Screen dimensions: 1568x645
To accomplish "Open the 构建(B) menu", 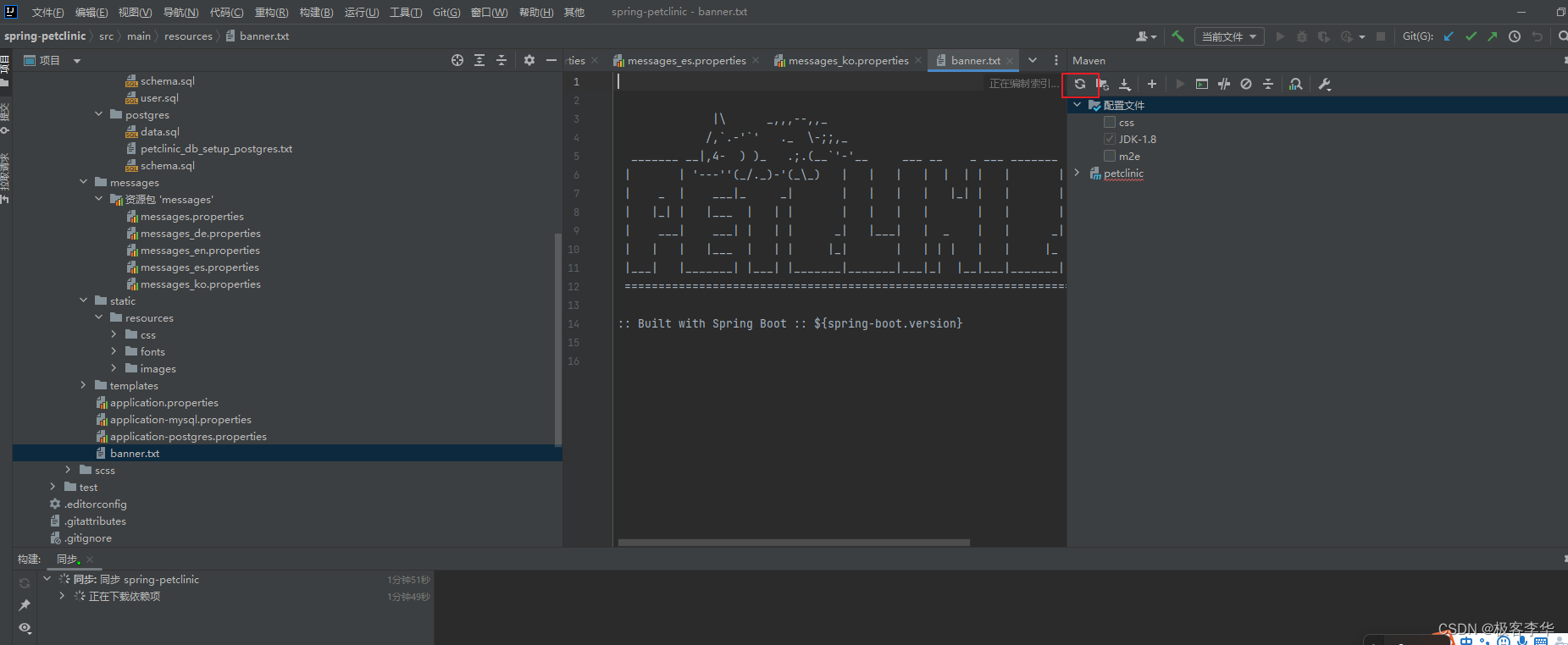I will [316, 12].
